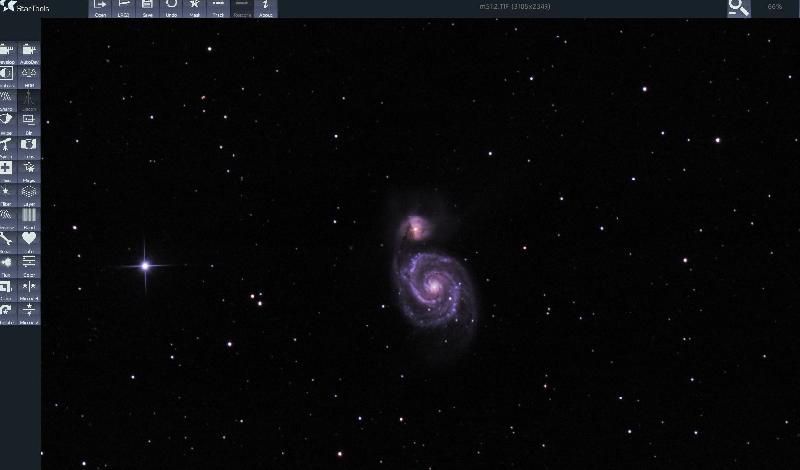Click the Track button
Image resolution: width=800 pixels, height=470 pixels.
218,9
